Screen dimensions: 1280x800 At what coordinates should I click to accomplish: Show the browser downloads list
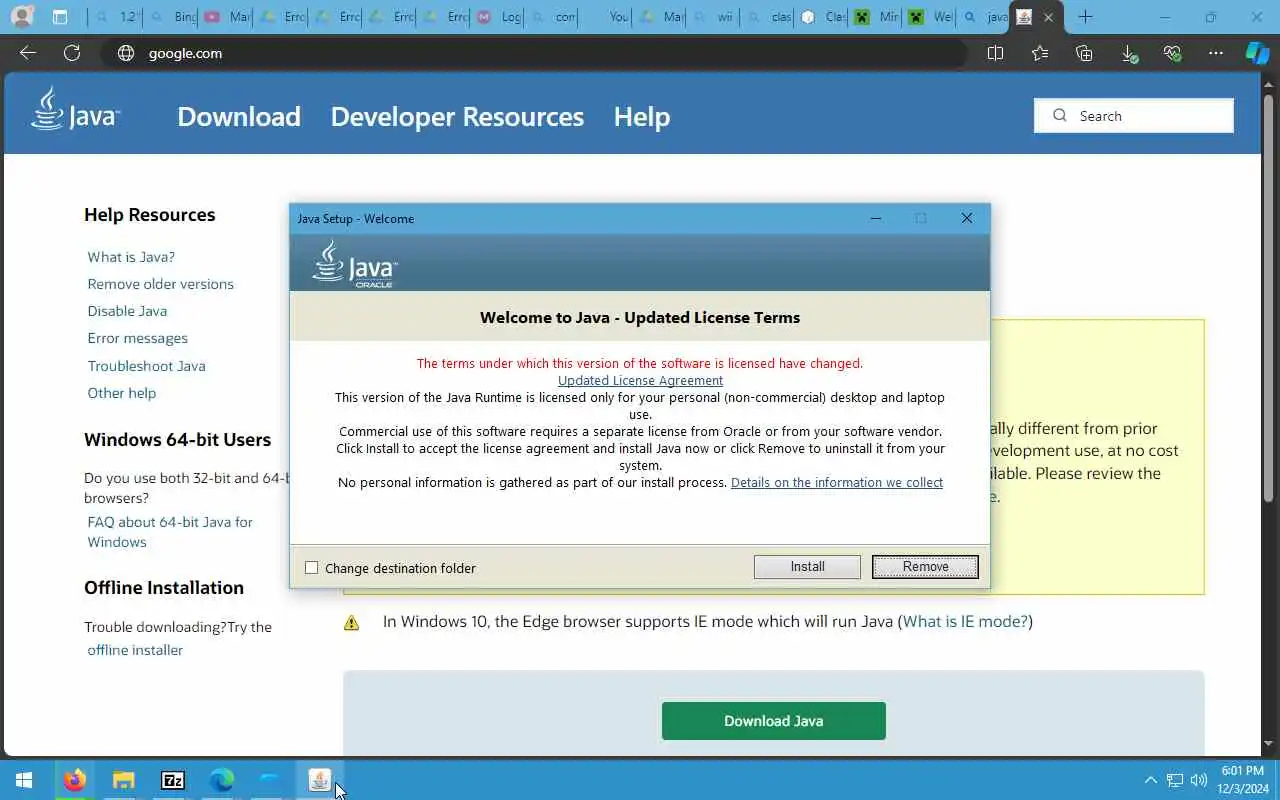1129,53
